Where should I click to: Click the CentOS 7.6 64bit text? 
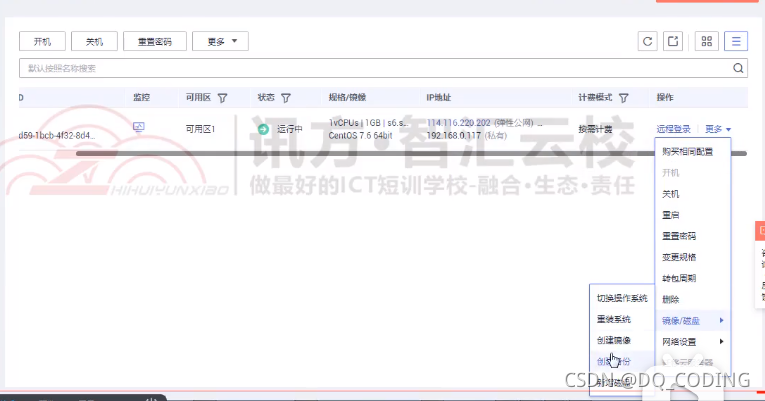361,136
